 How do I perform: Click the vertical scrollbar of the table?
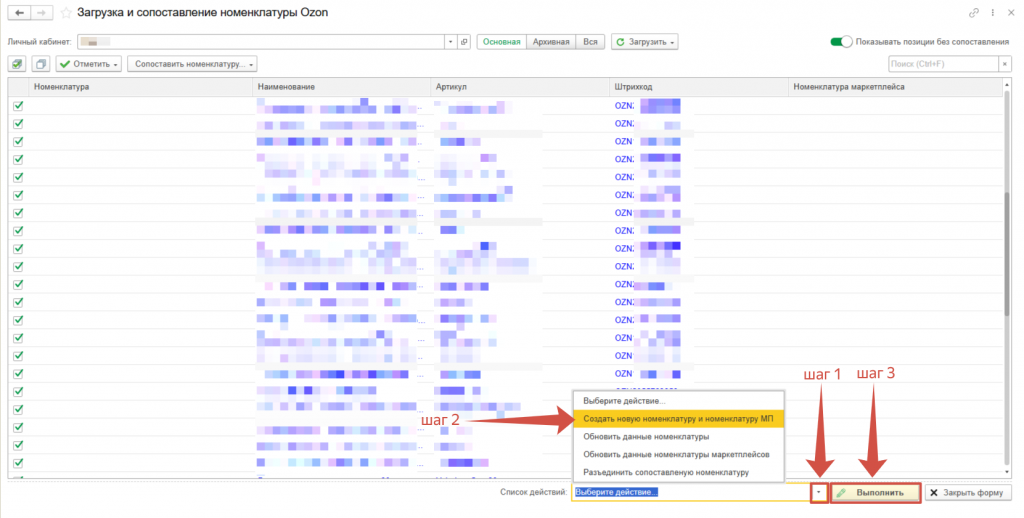[x=1006, y=250]
